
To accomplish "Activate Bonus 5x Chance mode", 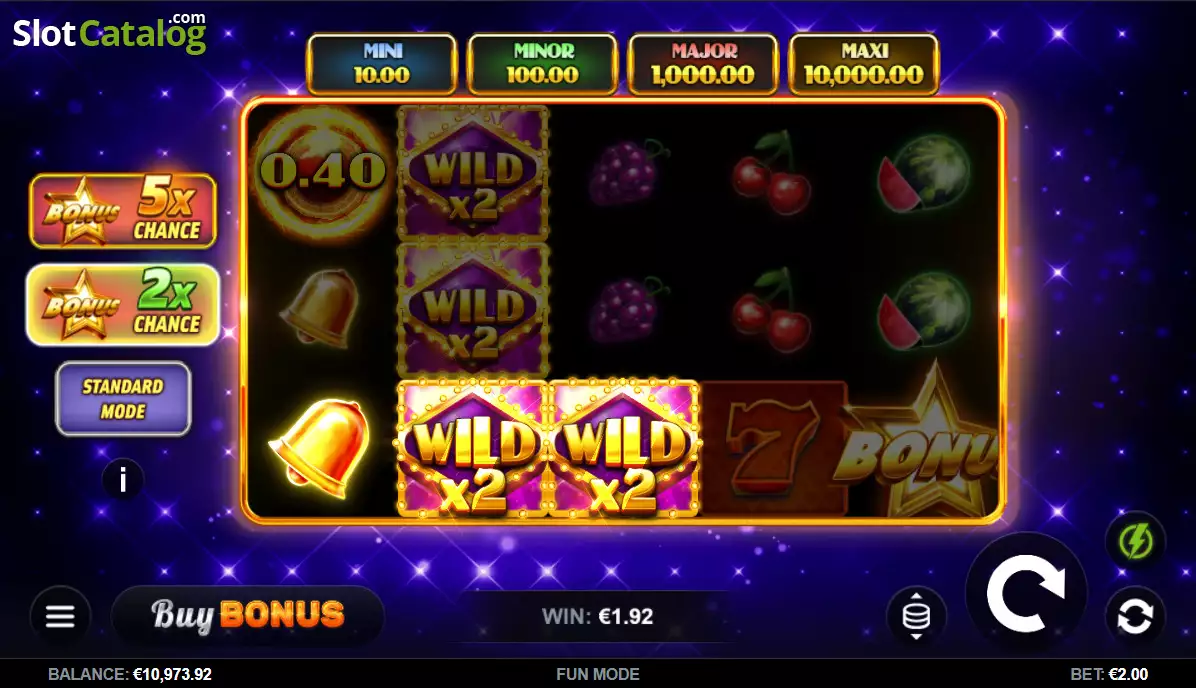I will coord(123,211).
